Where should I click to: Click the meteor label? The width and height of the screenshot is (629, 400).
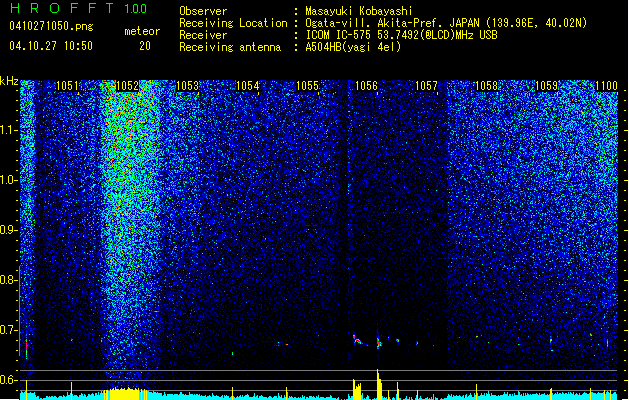(142, 31)
